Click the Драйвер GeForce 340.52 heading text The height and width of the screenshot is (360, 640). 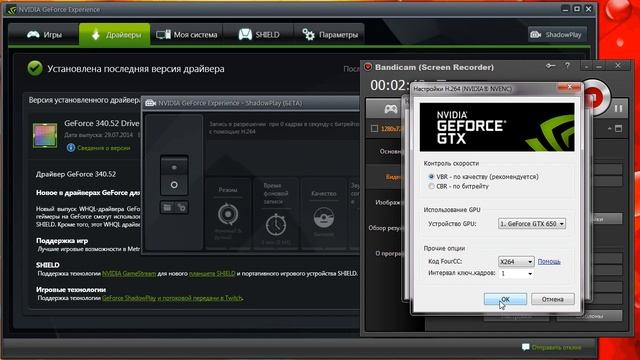pyautogui.click(x=76, y=174)
